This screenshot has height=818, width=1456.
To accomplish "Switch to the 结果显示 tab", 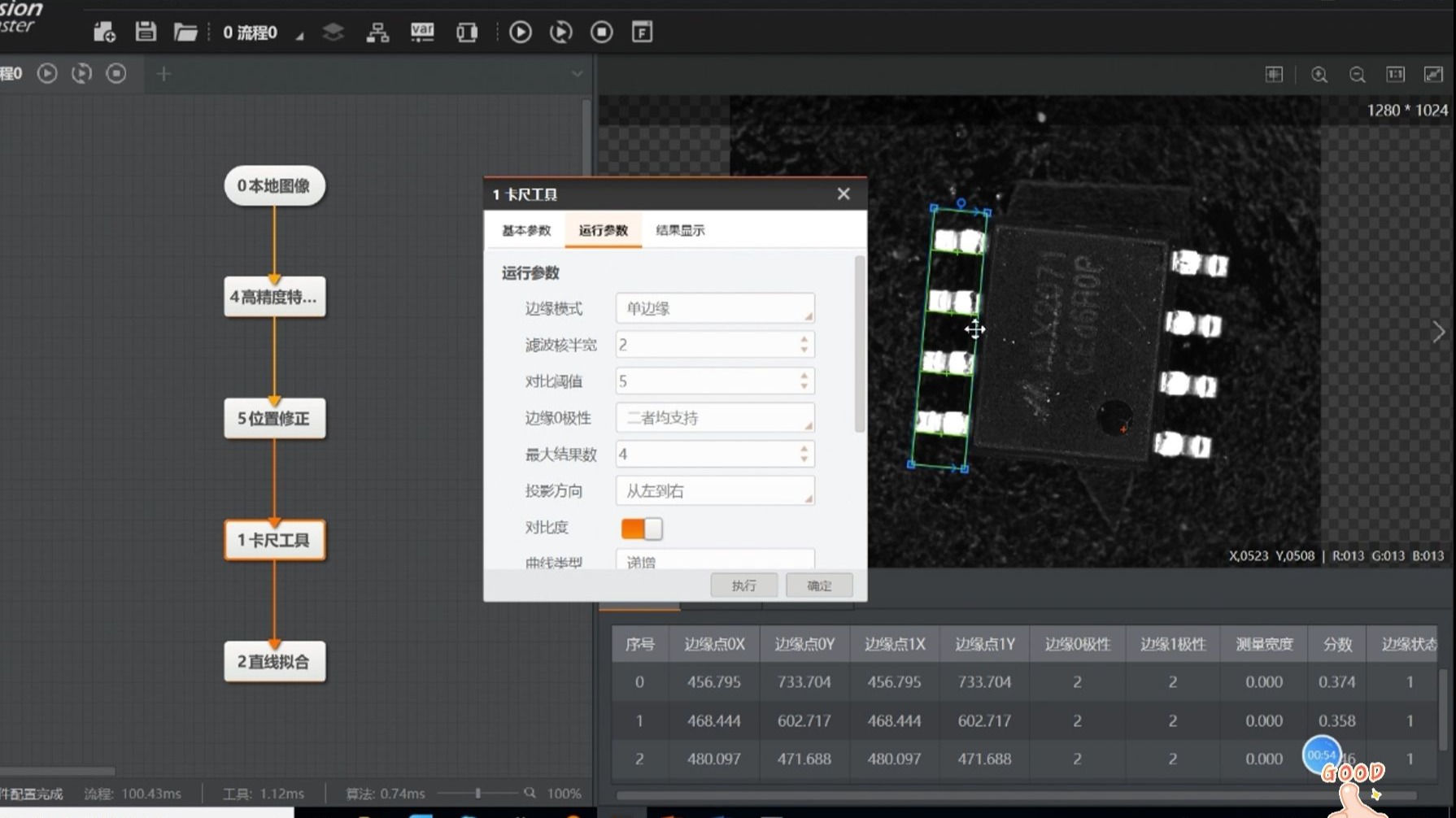I will coord(680,230).
